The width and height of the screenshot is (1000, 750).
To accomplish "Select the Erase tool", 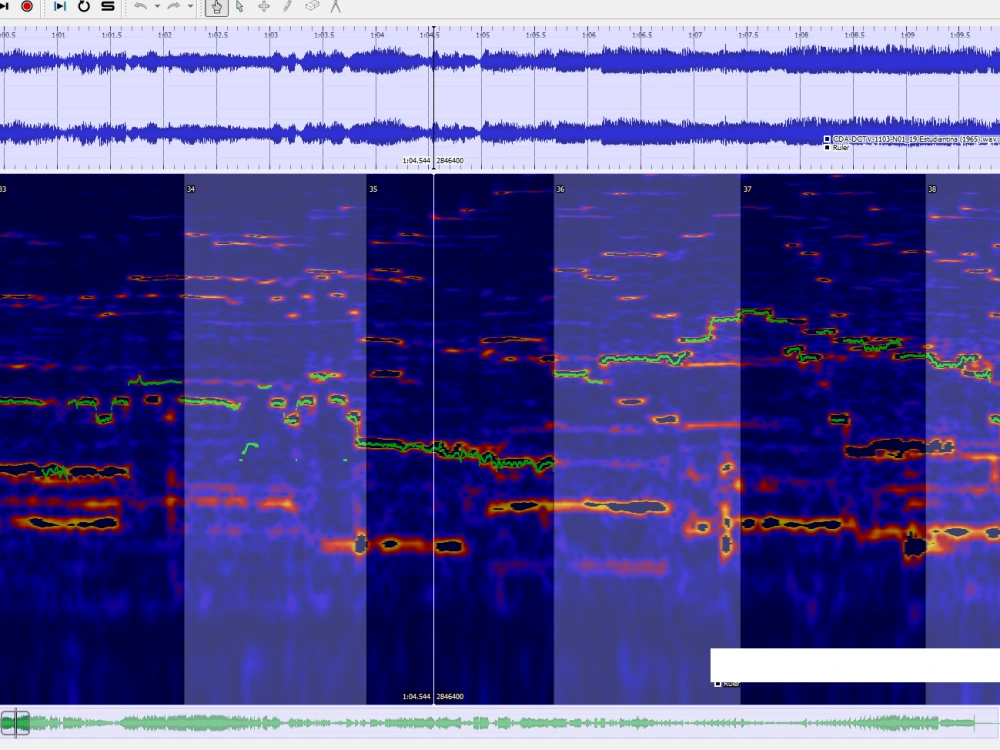I will pos(312,6).
